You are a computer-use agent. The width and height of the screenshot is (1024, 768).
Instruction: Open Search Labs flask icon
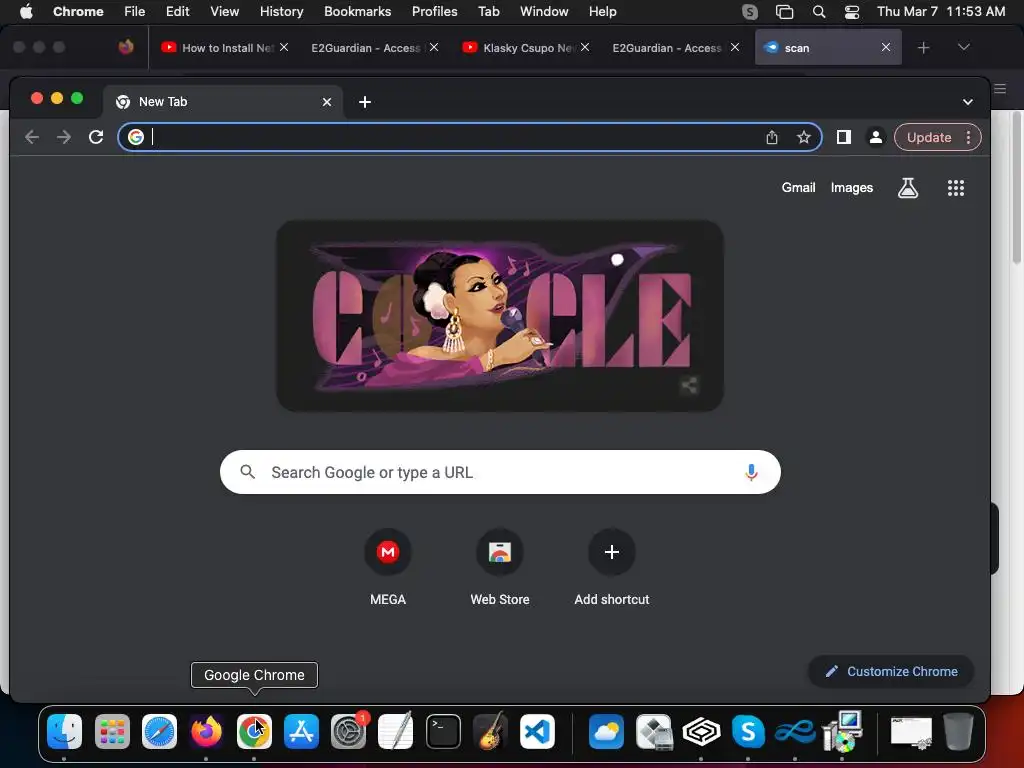tap(908, 188)
